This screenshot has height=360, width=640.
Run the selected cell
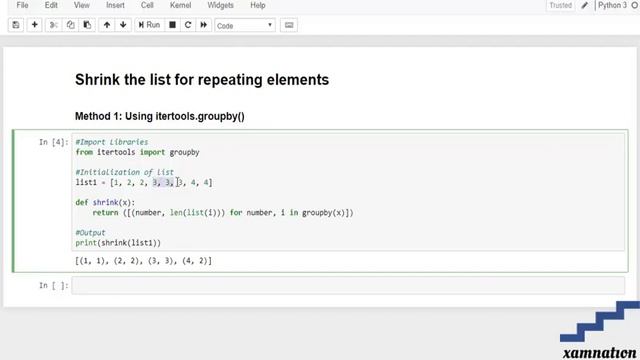point(149,25)
